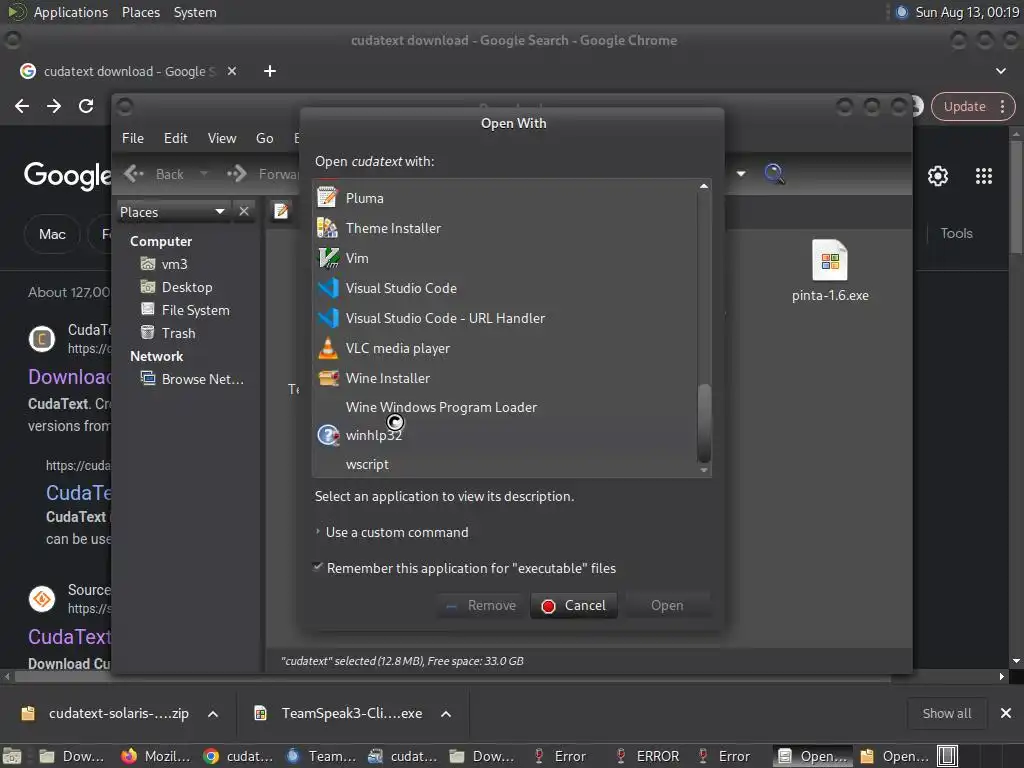Open vm3 home folder in sidebar

tap(174, 264)
